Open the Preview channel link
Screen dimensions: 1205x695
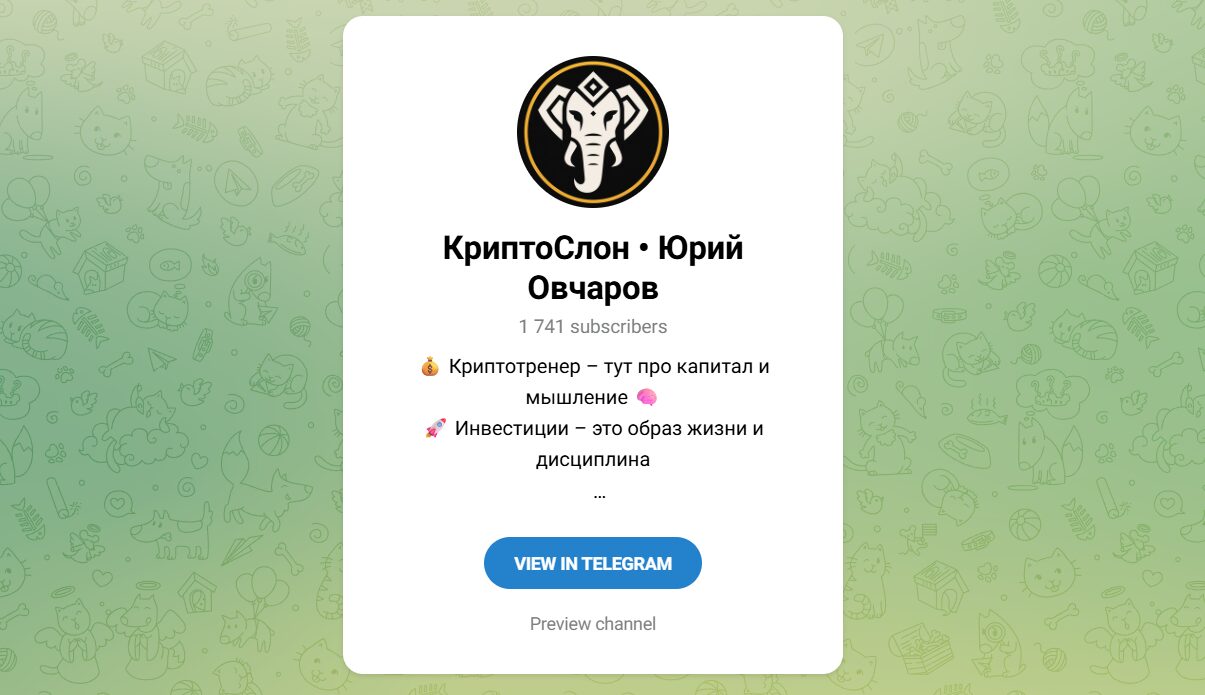pyautogui.click(x=593, y=624)
